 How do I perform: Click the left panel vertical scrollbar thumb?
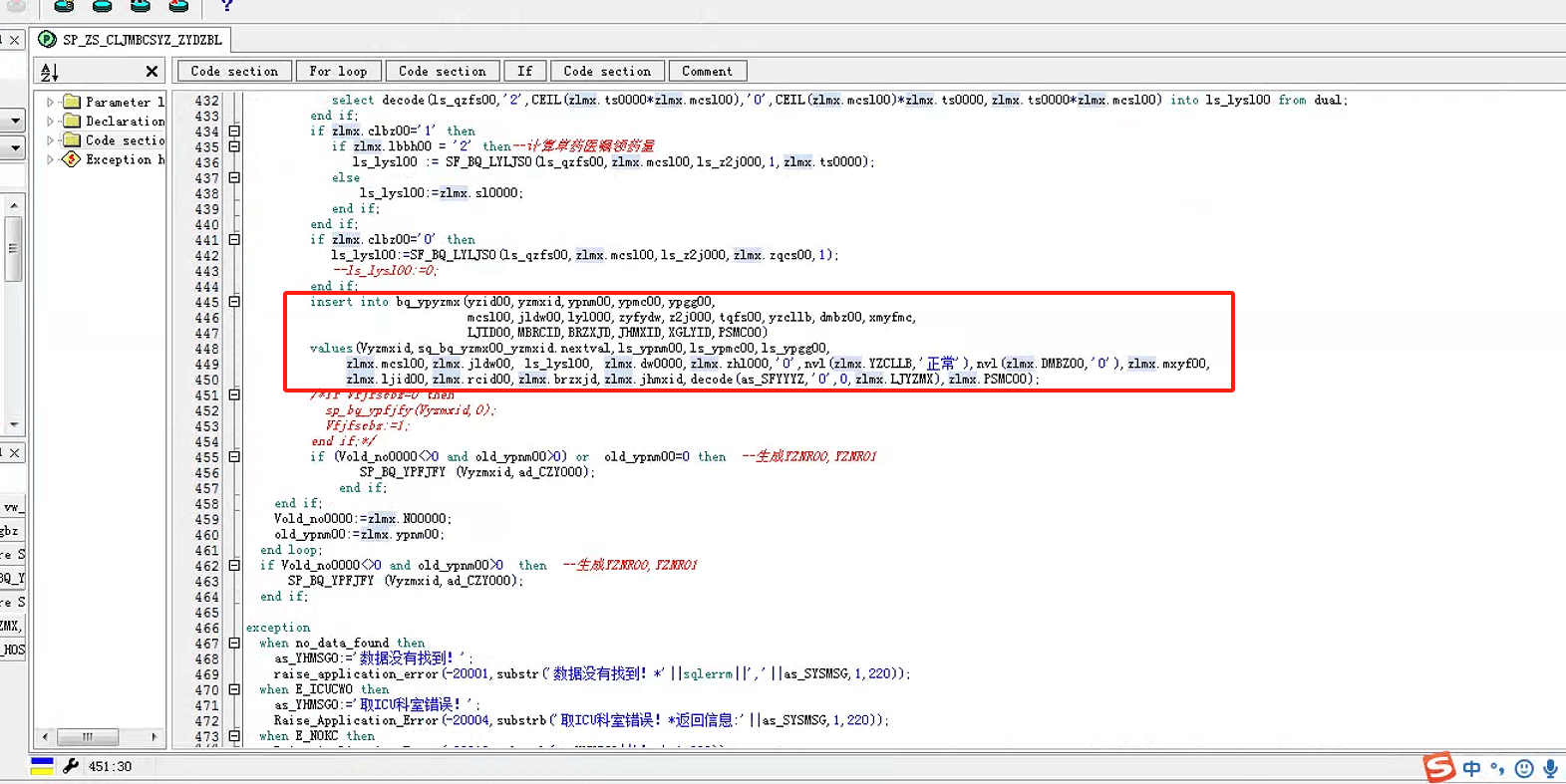tap(13, 248)
